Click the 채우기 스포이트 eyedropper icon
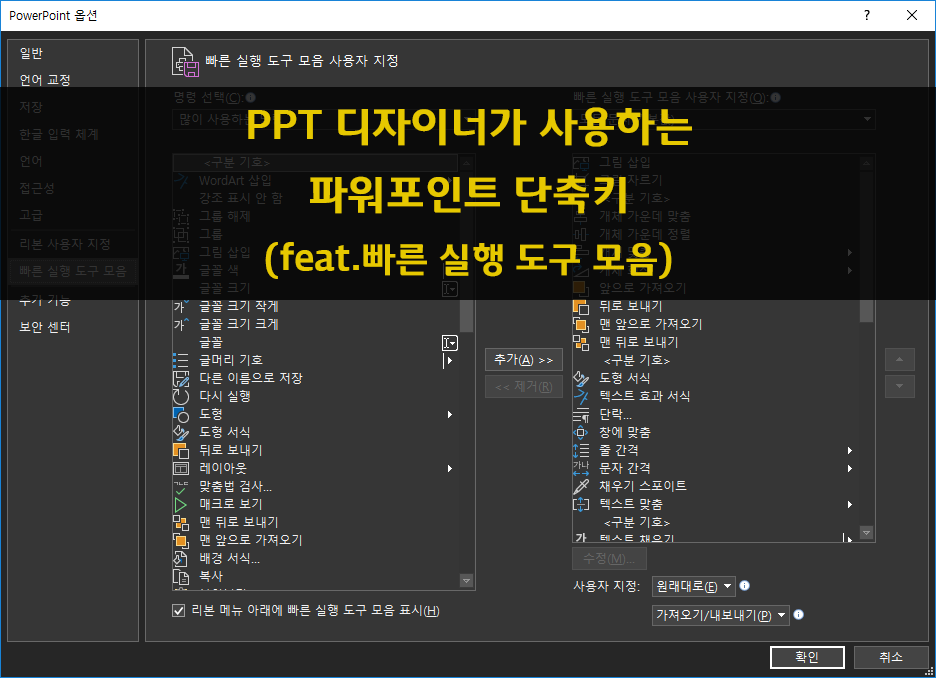Image resolution: width=936 pixels, height=678 pixels. pyautogui.click(x=581, y=486)
